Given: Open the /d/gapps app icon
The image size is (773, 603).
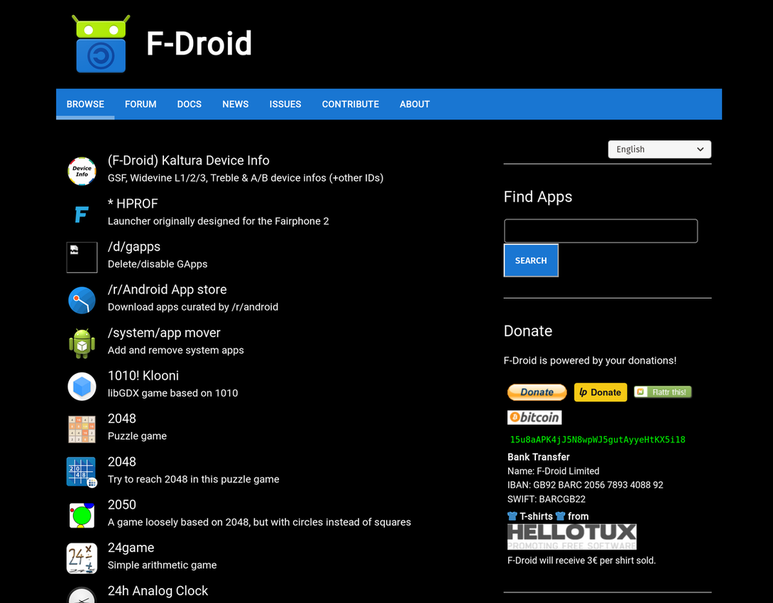Looking at the screenshot, I should coord(82,257).
